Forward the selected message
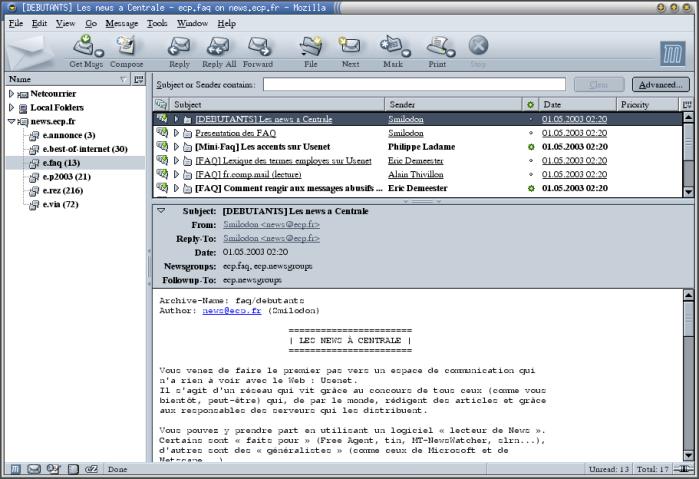Viewport: 699px width, 479px height. click(x=258, y=48)
